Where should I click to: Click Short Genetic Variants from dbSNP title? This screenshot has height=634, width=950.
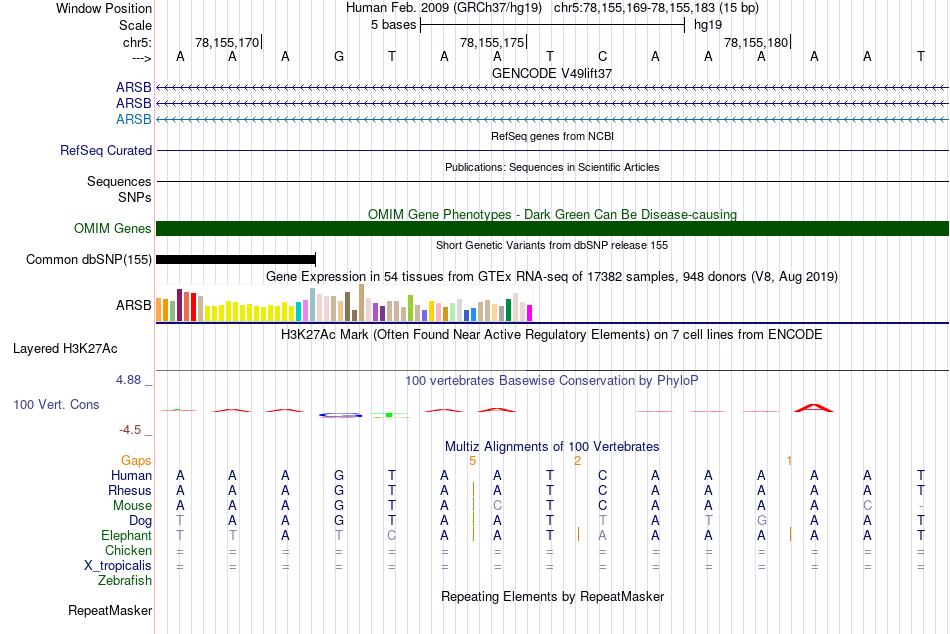[552, 245]
